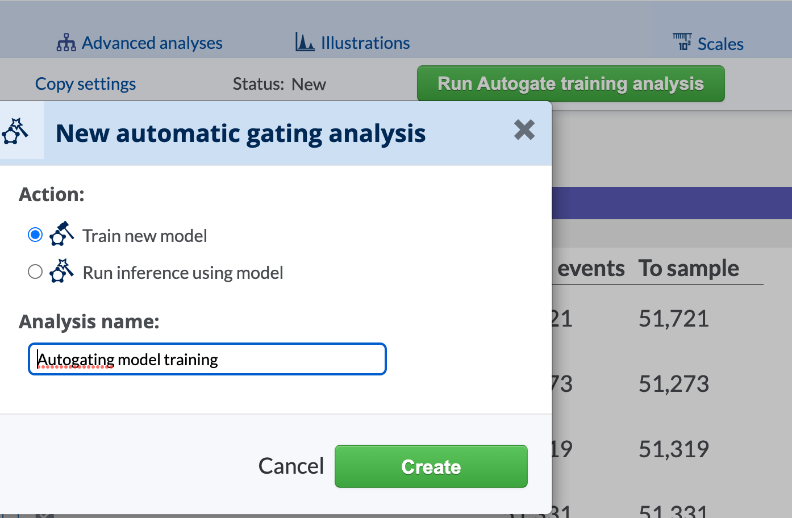Close the New automatic gating analysis dialog
This screenshot has width=792, height=518.
point(524,130)
